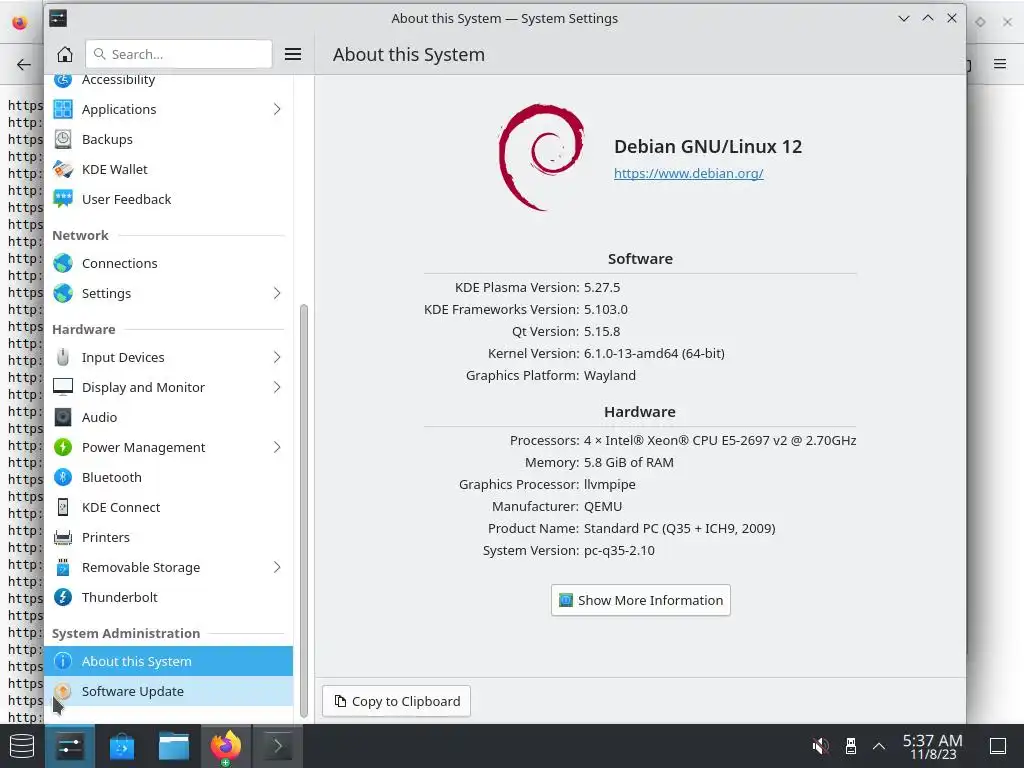Open Removable Storage icon
This screenshot has width=1024, height=768.
(x=63, y=568)
